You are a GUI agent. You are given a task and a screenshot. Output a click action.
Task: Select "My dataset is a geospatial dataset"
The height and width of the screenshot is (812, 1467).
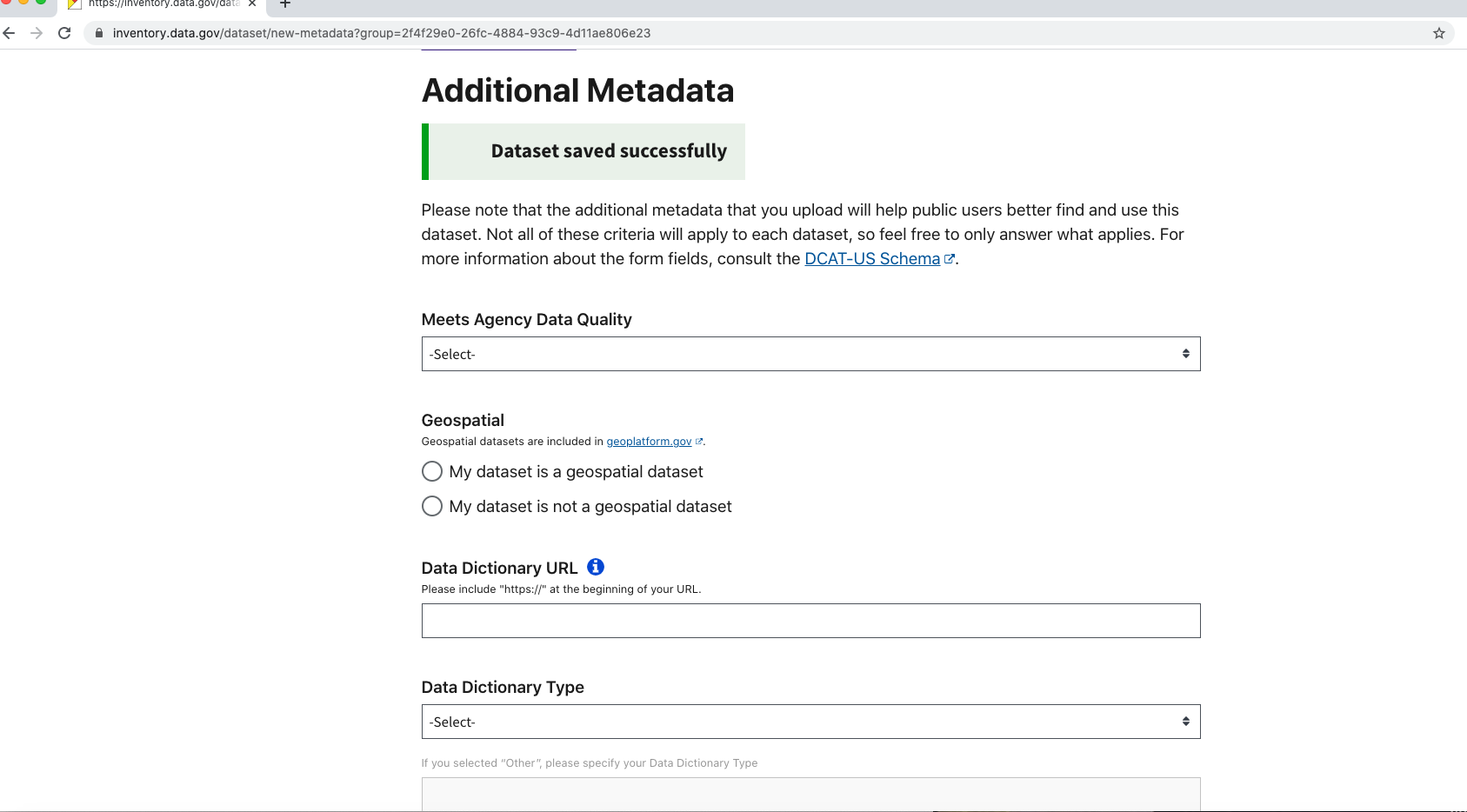pyautogui.click(x=432, y=471)
